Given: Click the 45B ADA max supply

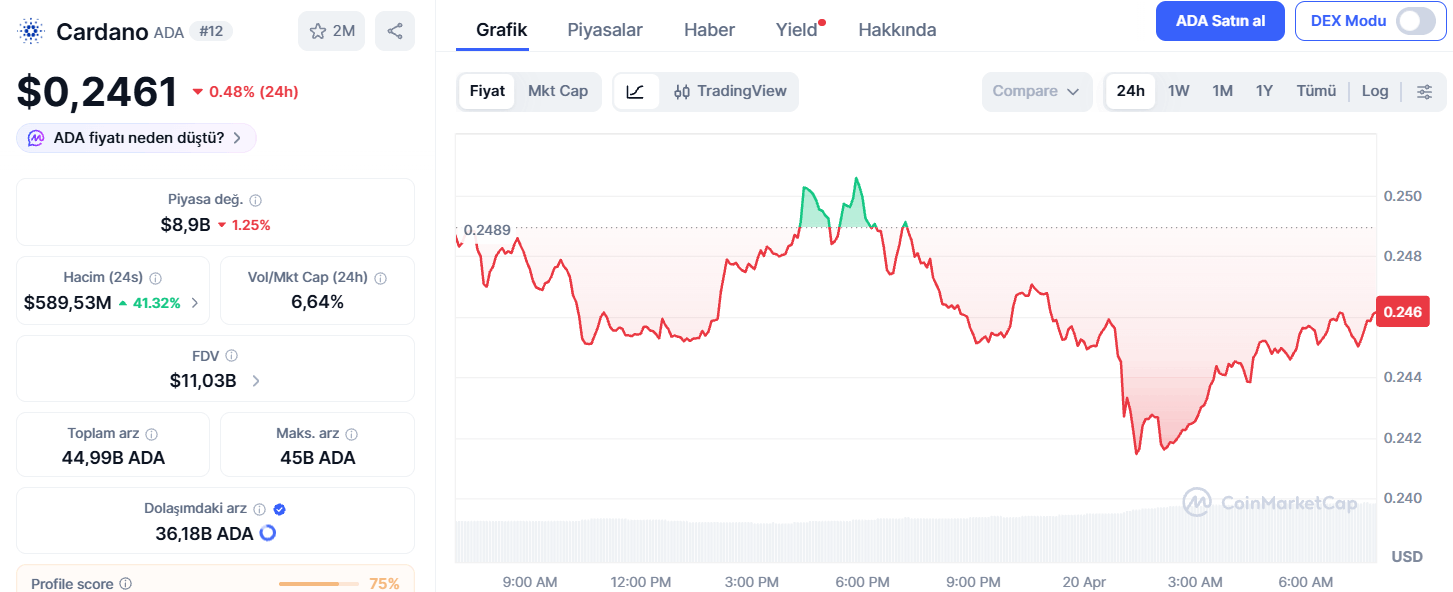Looking at the screenshot, I should [x=317, y=458].
